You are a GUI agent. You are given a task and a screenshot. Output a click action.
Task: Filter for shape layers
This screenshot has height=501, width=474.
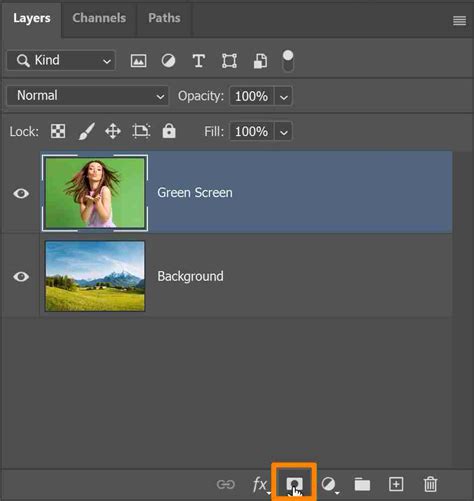230,61
